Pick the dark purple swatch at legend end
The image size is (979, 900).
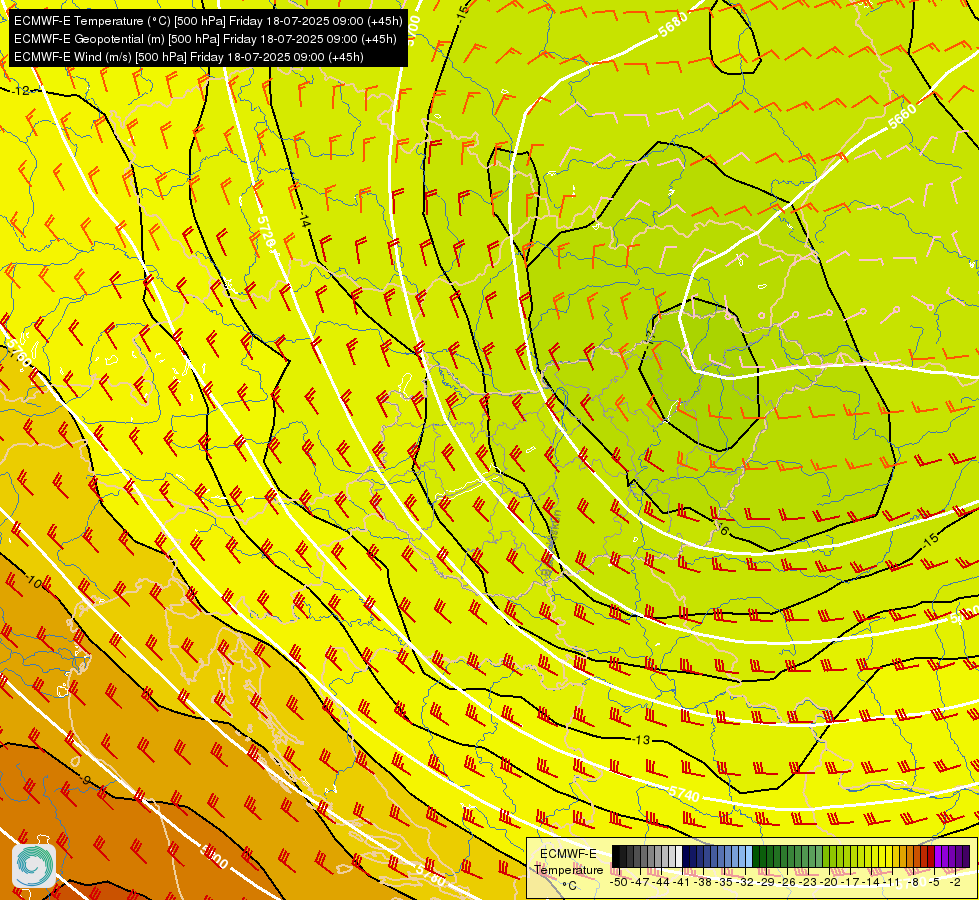tap(966, 856)
